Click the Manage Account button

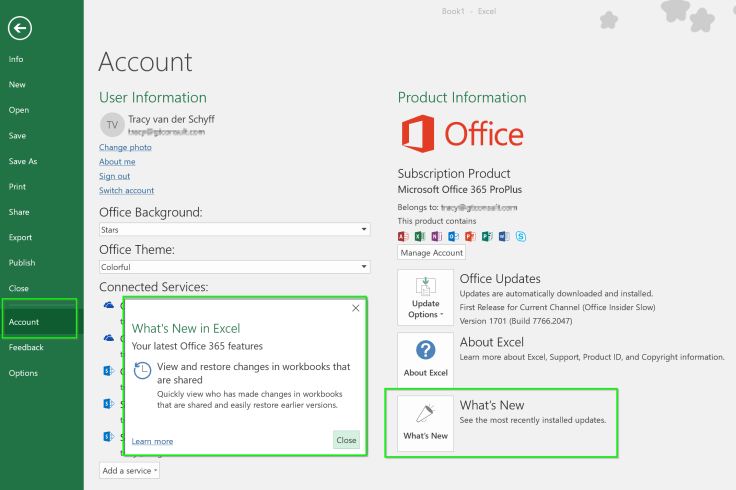432,253
